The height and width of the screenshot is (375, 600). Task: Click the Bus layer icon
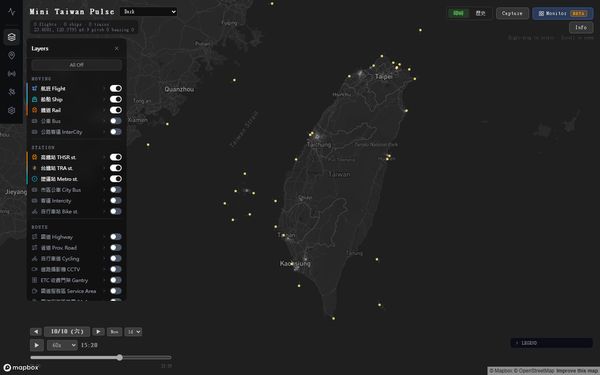pos(34,121)
